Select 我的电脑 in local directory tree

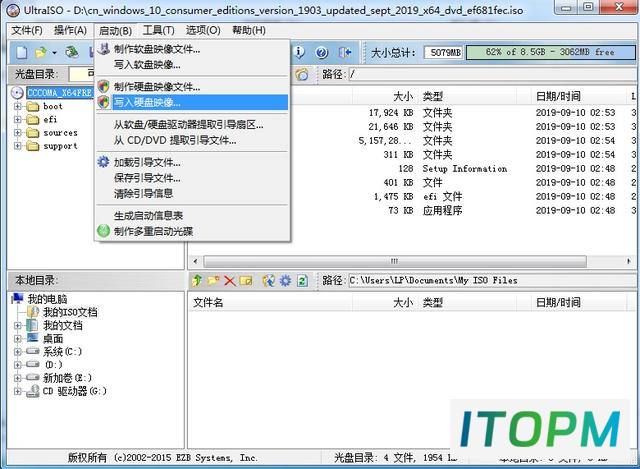47,299
